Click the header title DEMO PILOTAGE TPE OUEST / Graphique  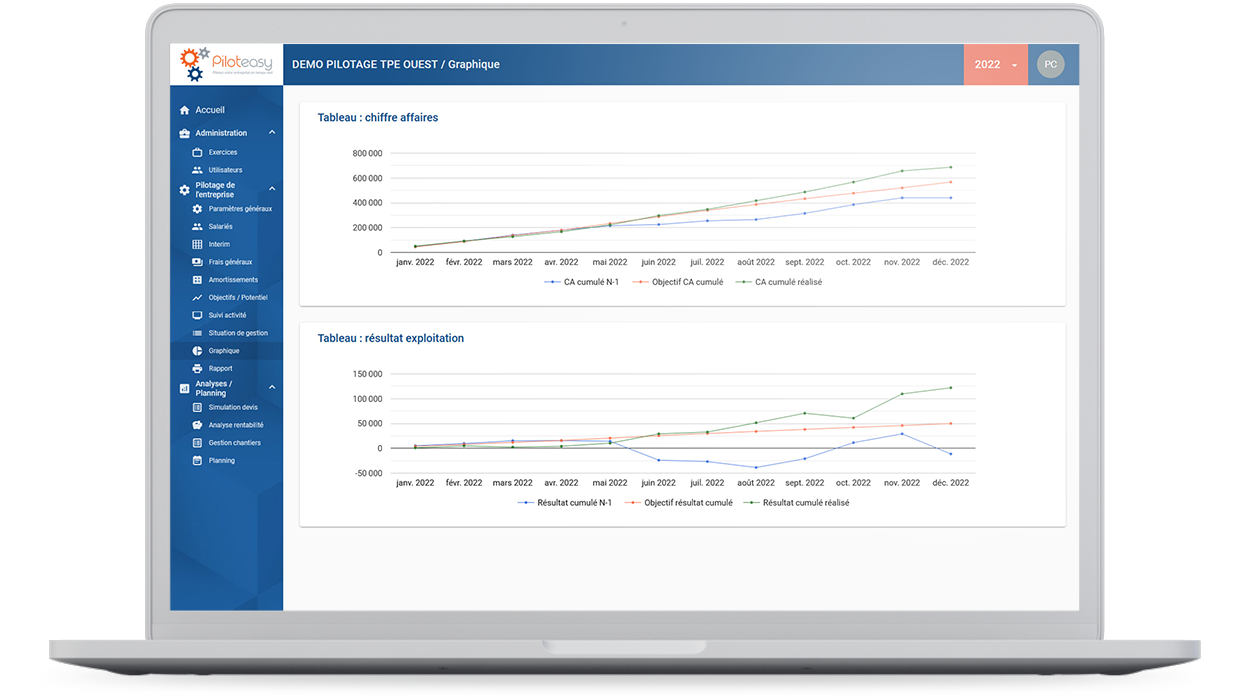pos(396,65)
